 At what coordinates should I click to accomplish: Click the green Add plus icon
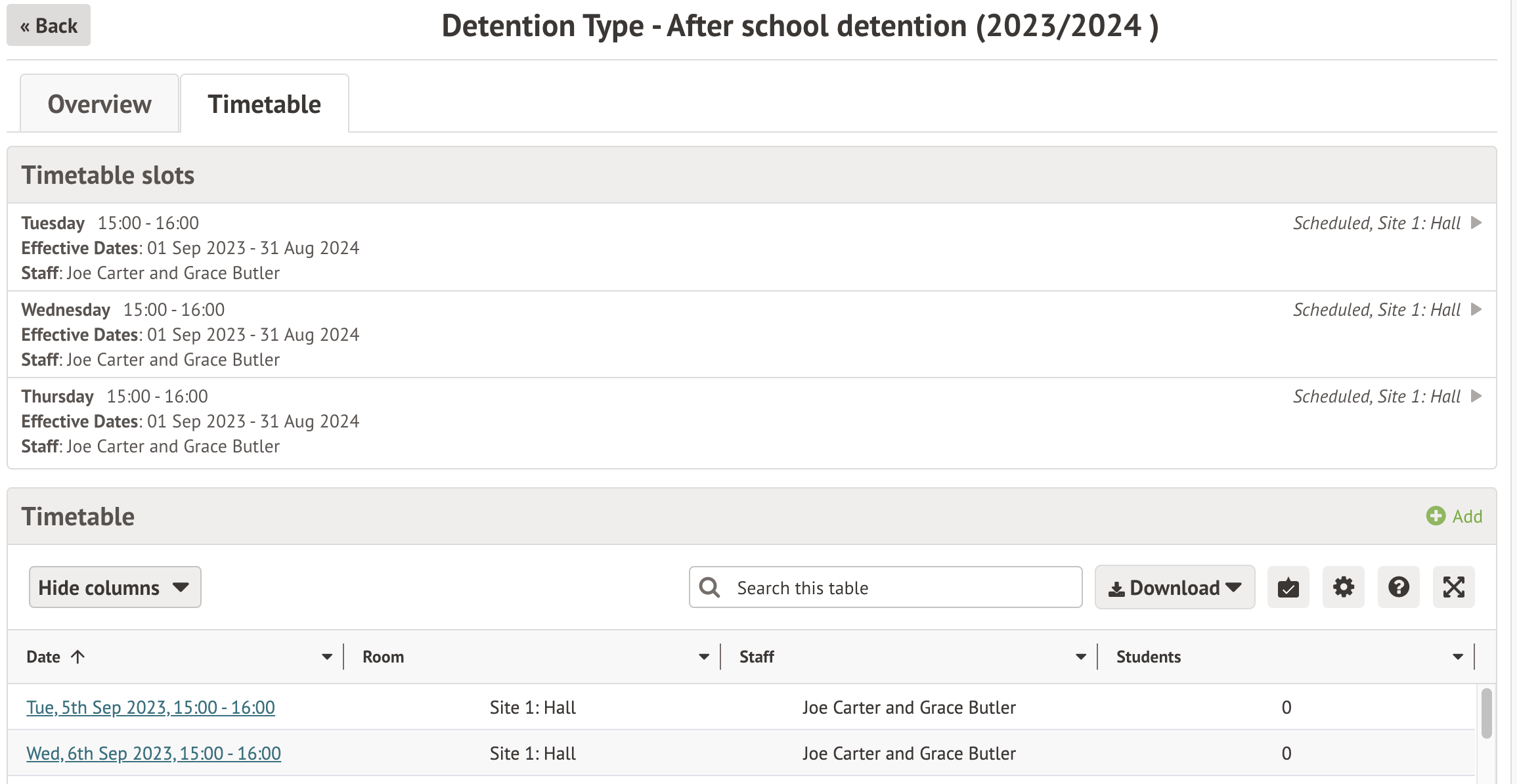pos(1436,516)
